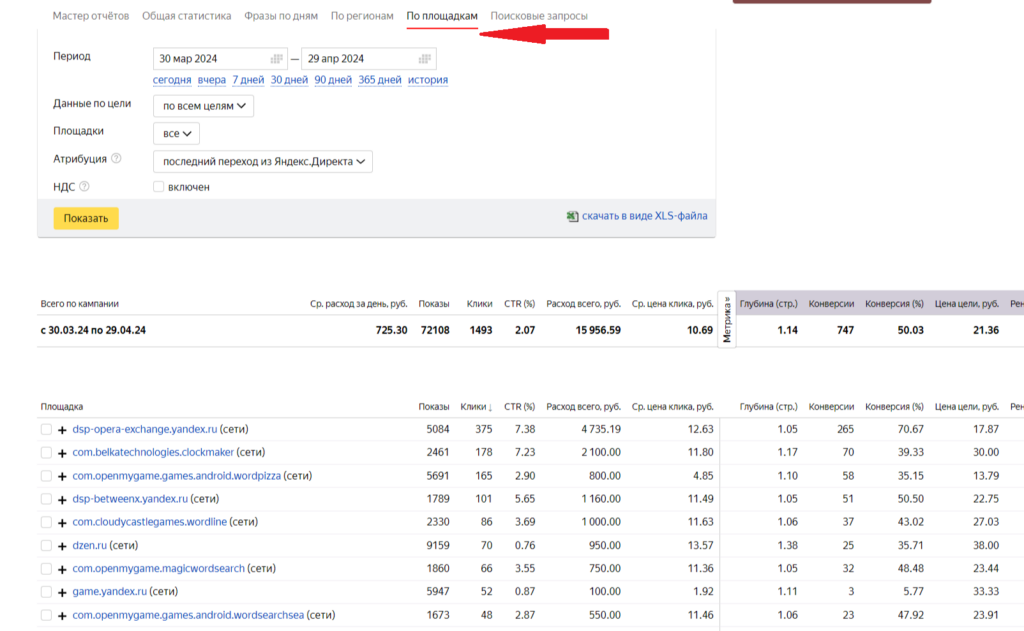The image size is (1024, 631).
Task: Open the 'по всем целям' dropdown
Action: 203,105
